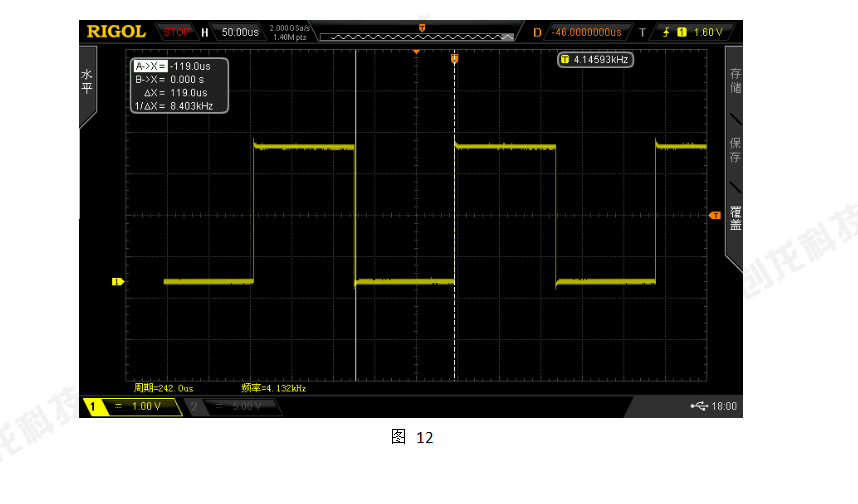Click the 周期=242.0us period measurement
The width and height of the screenshot is (858, 504).
click(x=164, y=388)
